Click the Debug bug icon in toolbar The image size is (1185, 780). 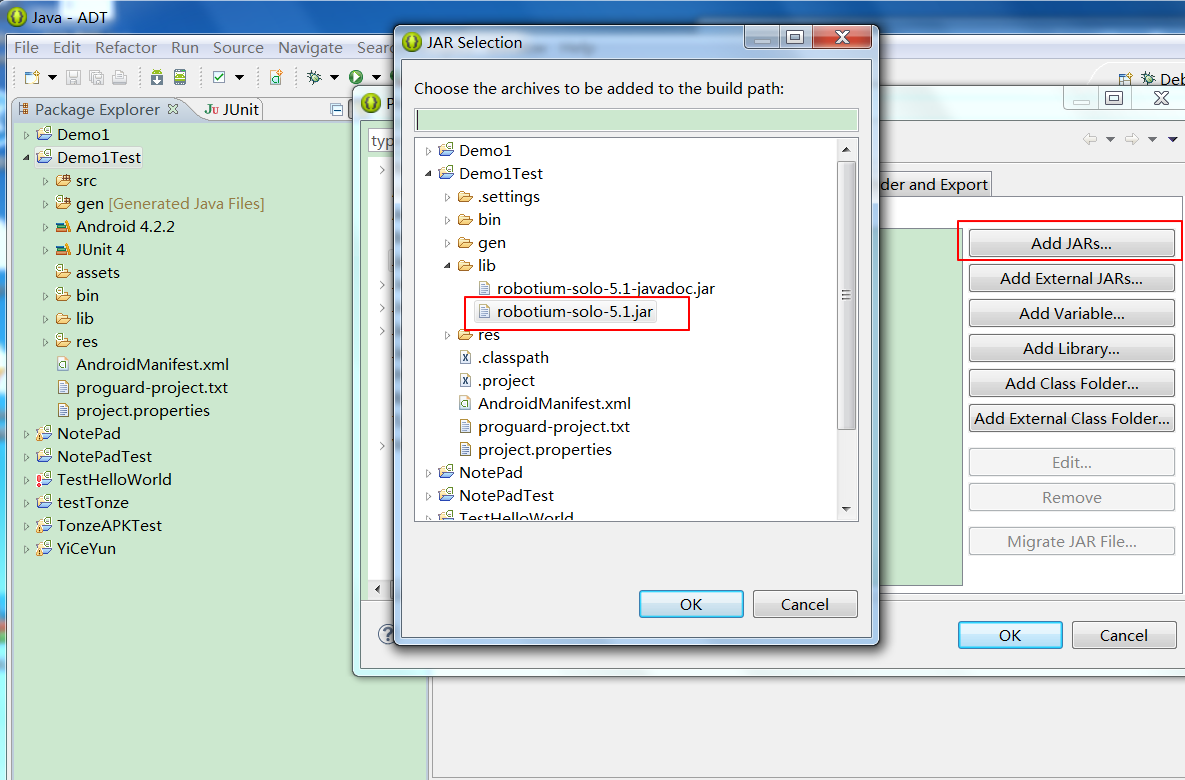click(x=314, y=77)
